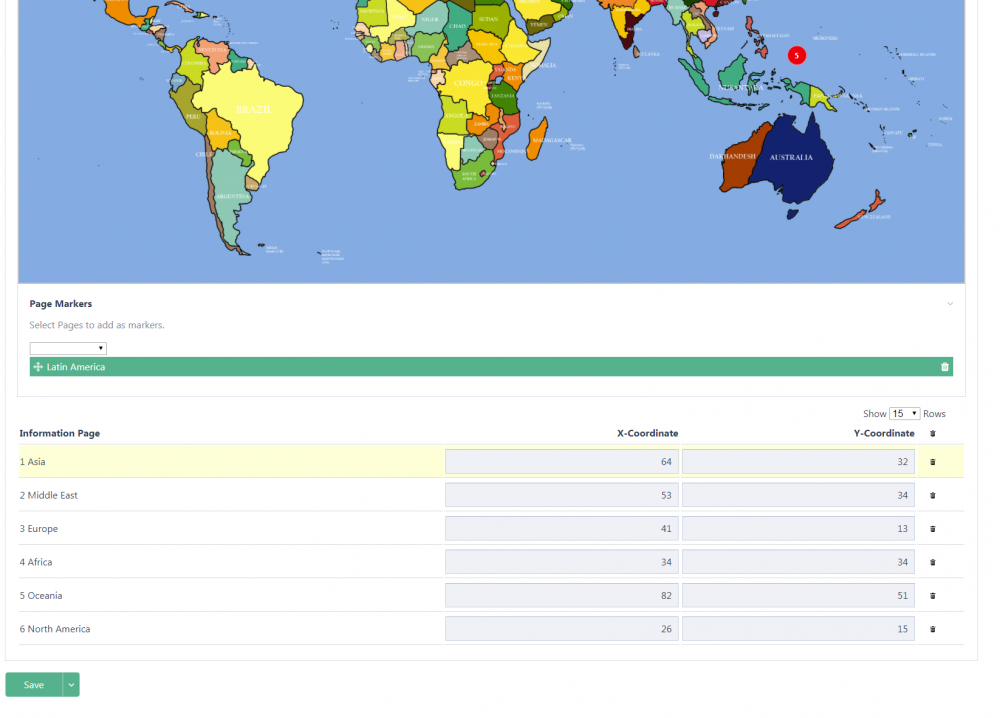Delete the Oceania marker entry
This screenshot has height=718, width=1000.
pos(933,596)
